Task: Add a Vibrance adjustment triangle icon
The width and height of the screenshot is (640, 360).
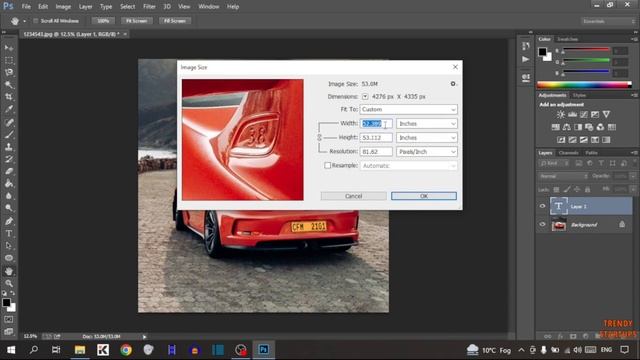Action: (606, 115)
